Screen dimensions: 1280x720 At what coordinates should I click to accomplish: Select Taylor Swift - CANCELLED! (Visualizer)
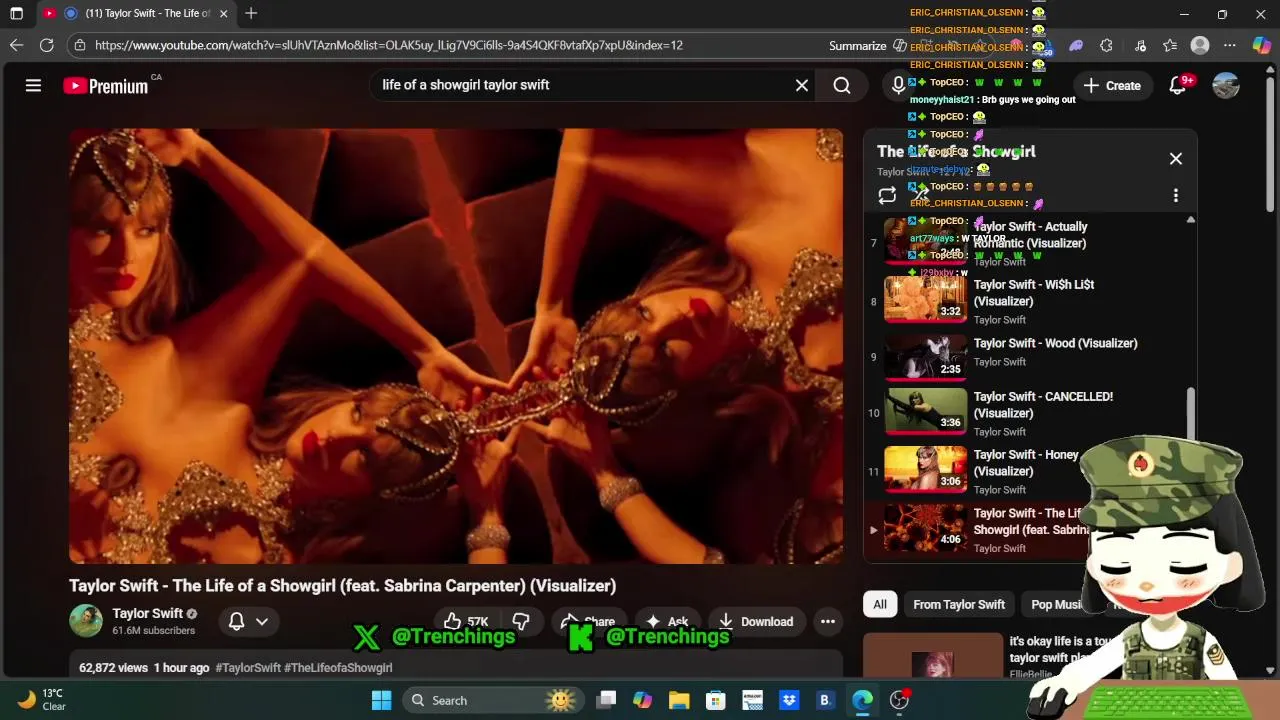pos(1043,405)
